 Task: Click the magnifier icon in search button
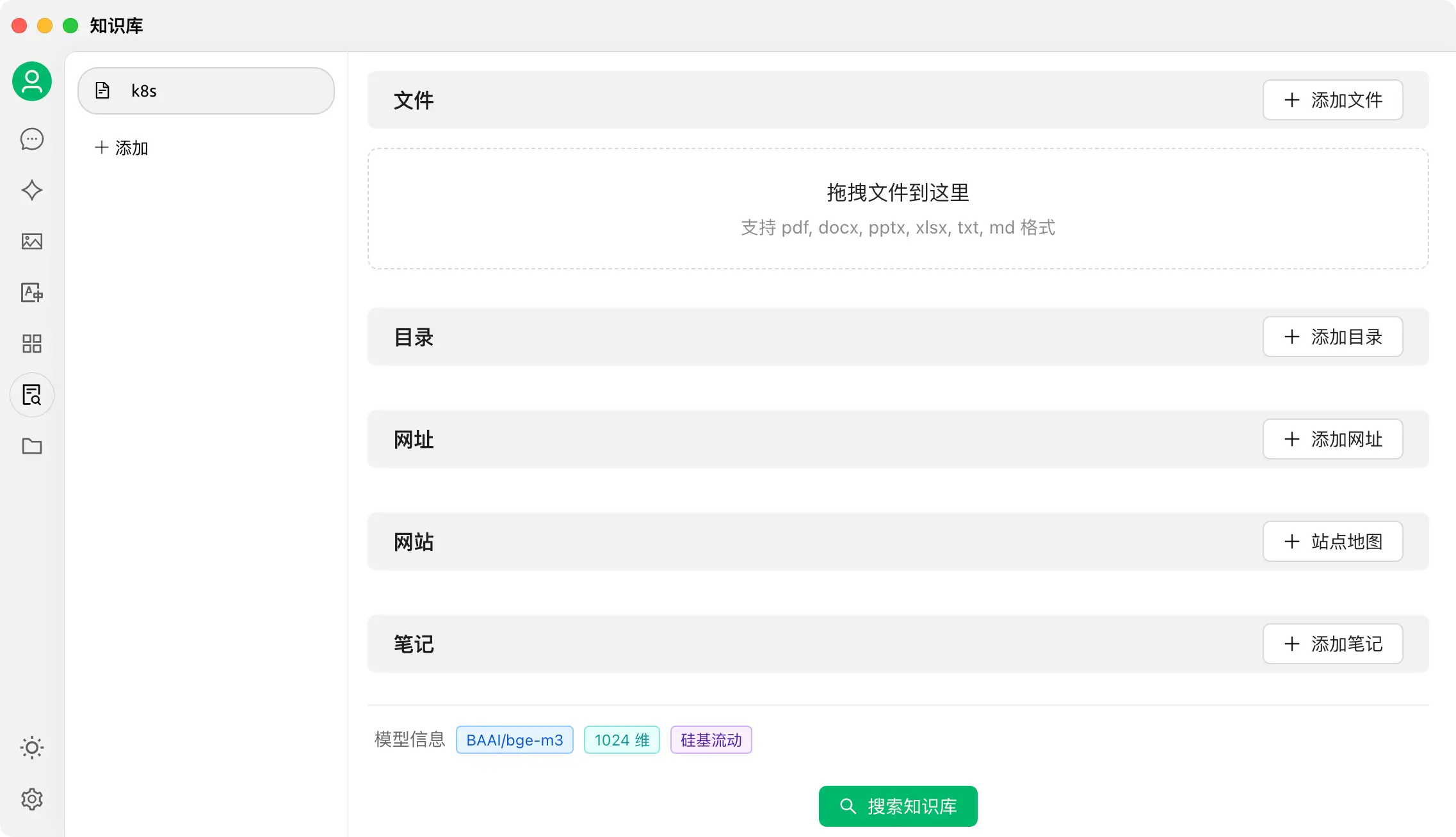(x=848, y=806)
